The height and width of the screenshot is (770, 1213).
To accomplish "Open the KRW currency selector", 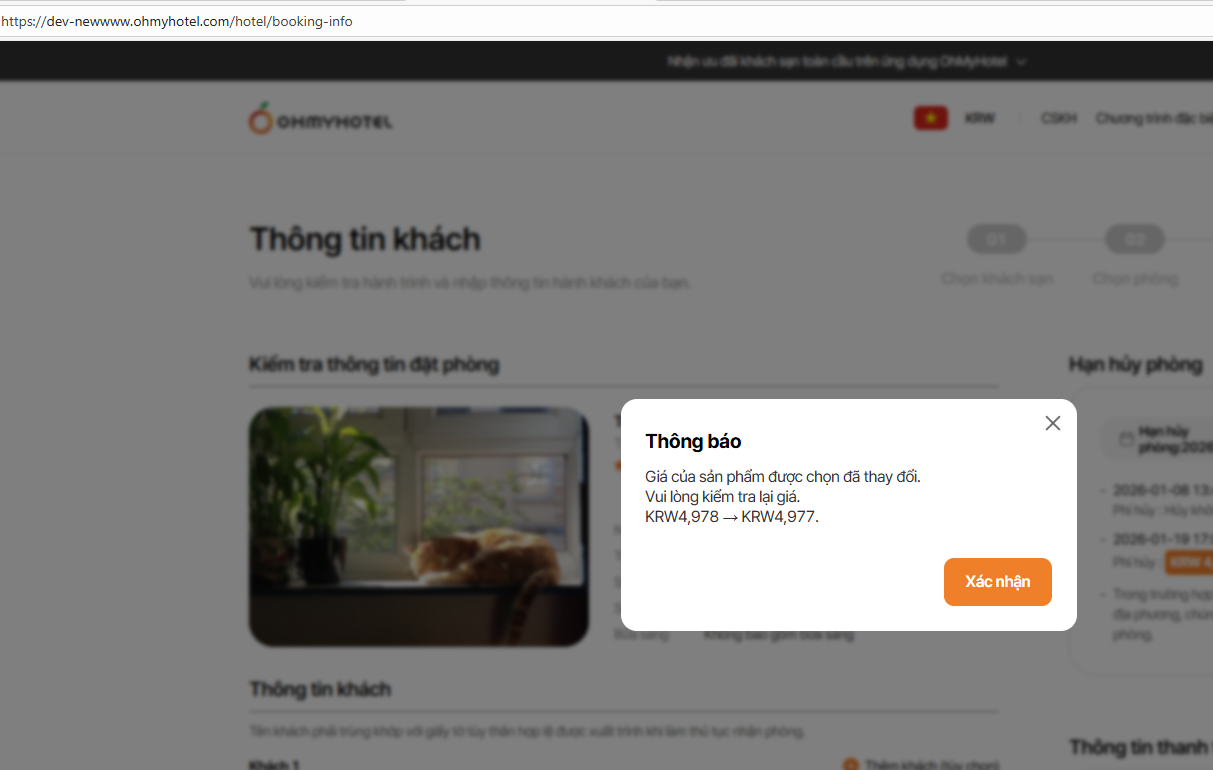I will 980,118.
